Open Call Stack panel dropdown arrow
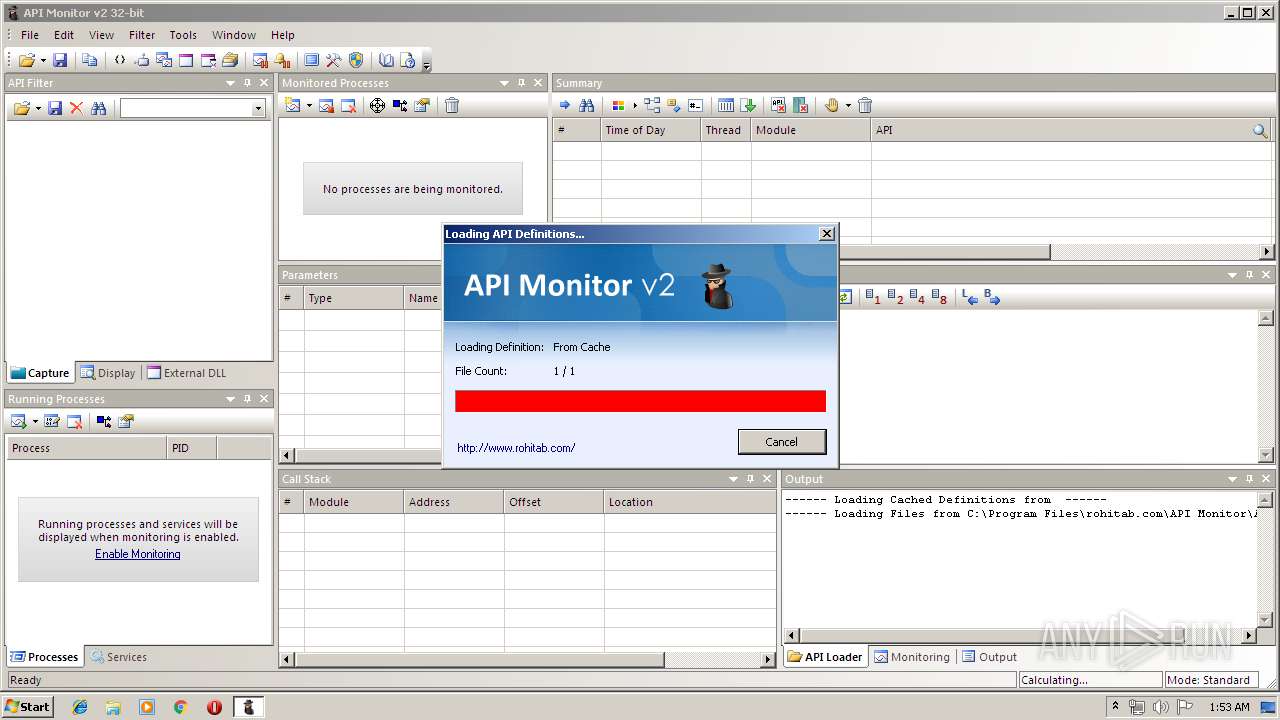The image size is (1280, 720). pyautogui.click(x=734, y=479)
